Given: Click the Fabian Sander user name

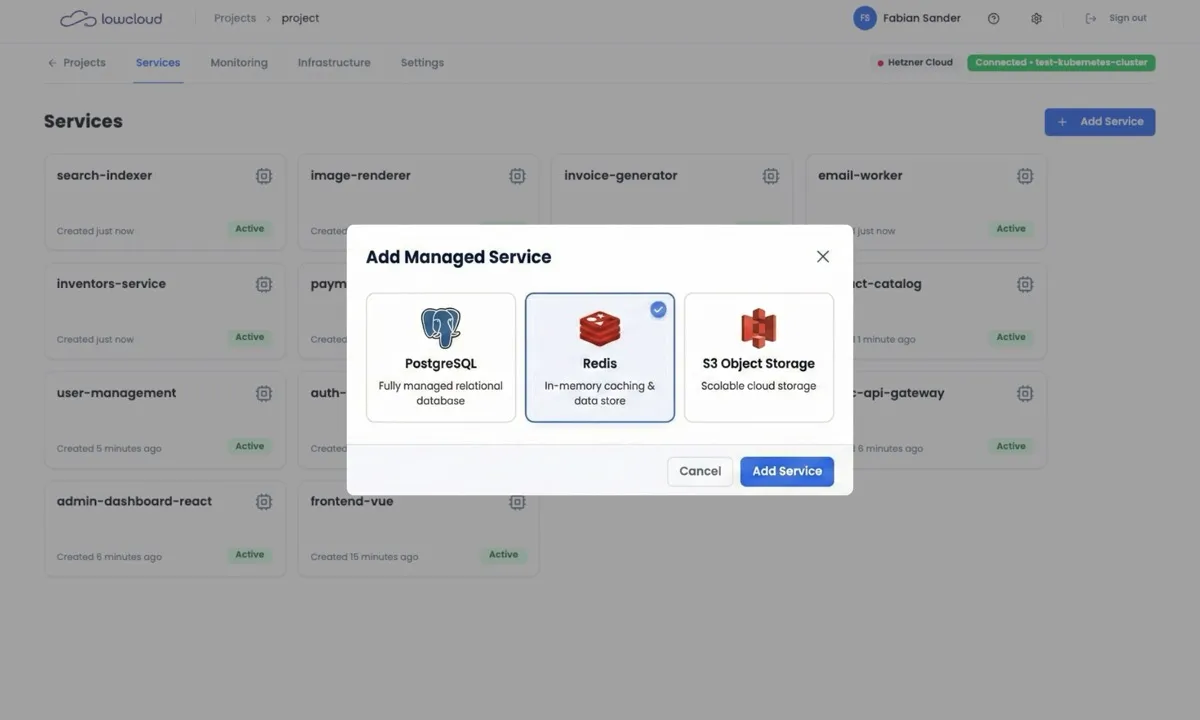Looking at the screenshot, I should (922, 18).
